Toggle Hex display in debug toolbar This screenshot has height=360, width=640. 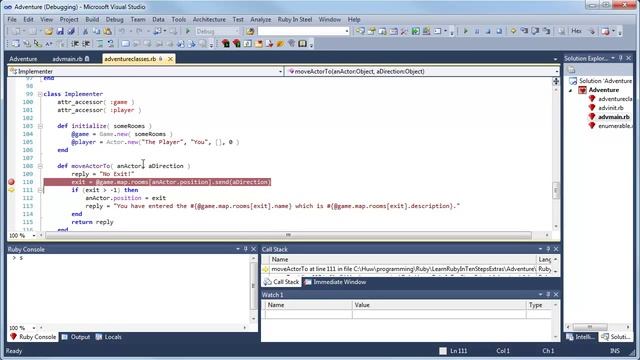point(576,31)
